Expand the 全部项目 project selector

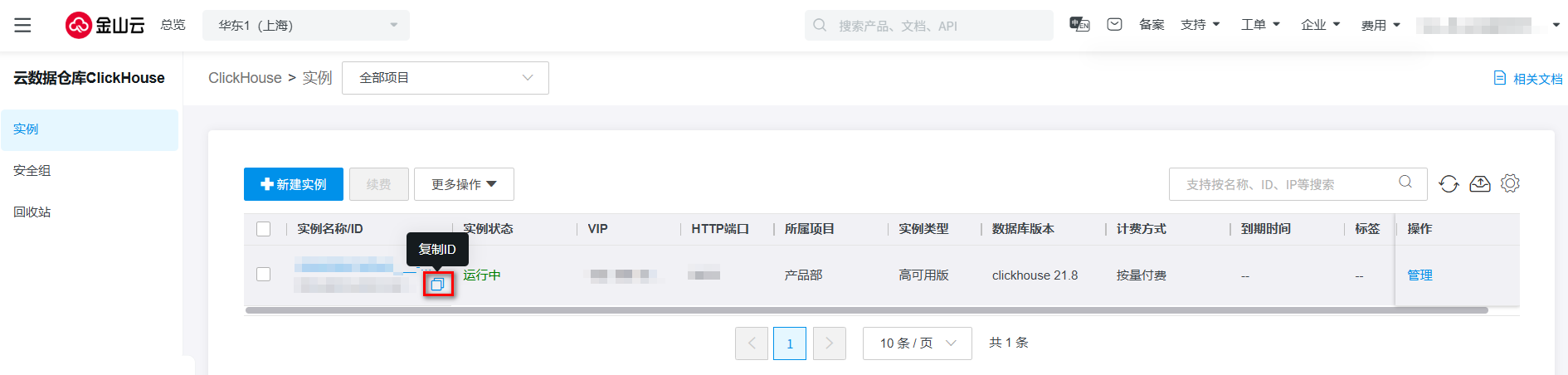coord(446,78)
